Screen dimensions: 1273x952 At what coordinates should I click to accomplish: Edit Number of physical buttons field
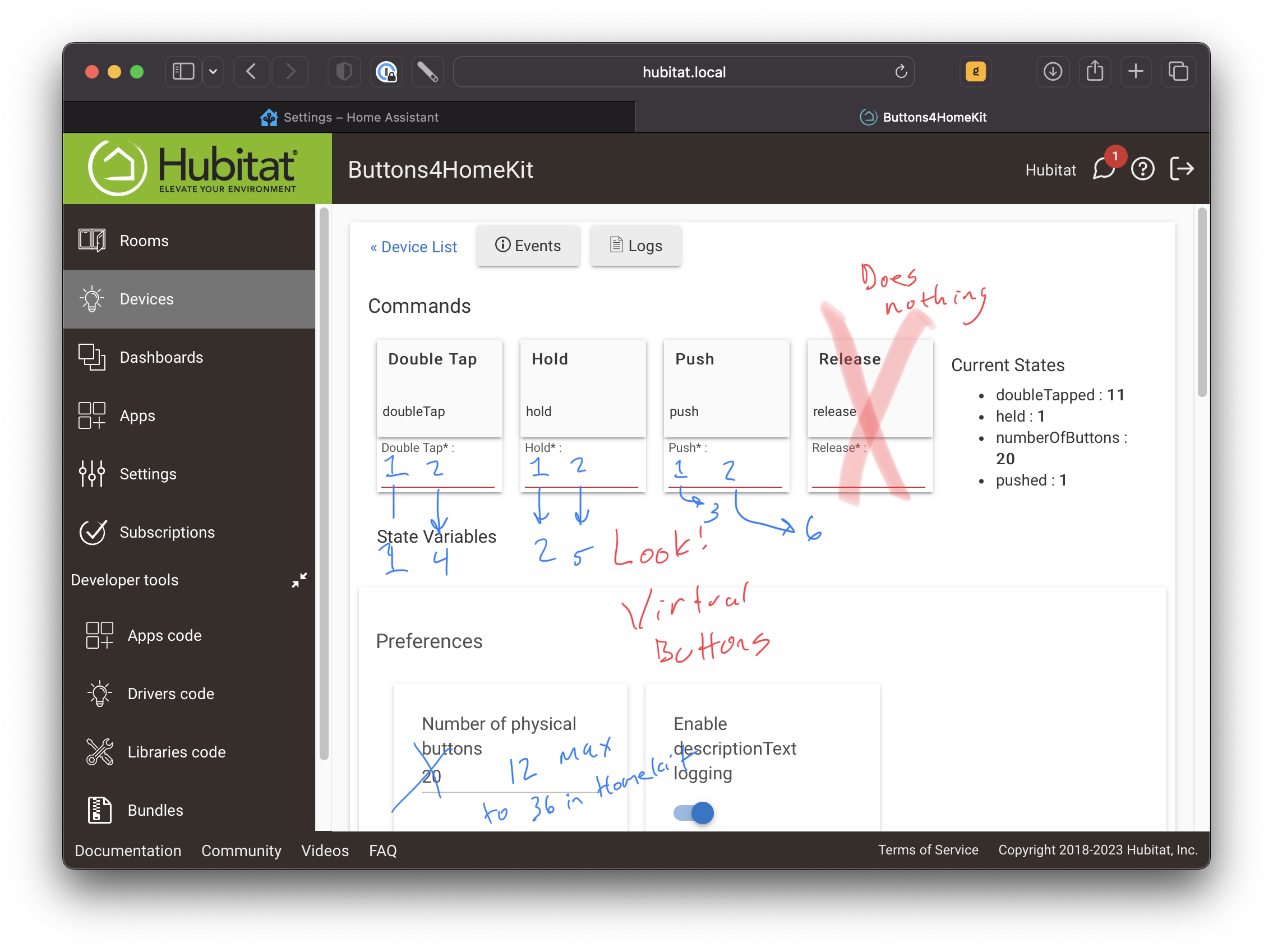click(x=510, y=777)
